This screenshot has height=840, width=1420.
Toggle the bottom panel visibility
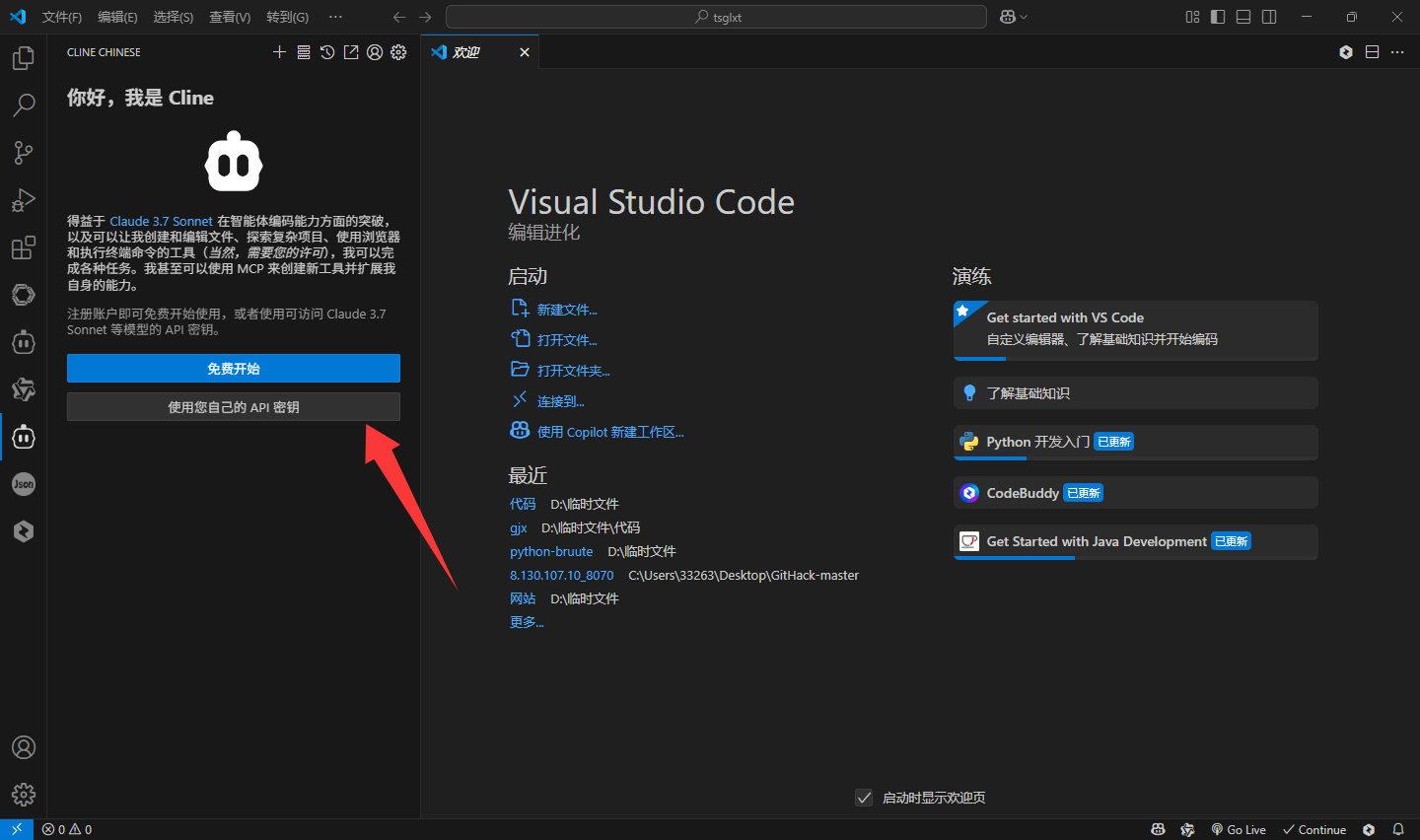1243,17
